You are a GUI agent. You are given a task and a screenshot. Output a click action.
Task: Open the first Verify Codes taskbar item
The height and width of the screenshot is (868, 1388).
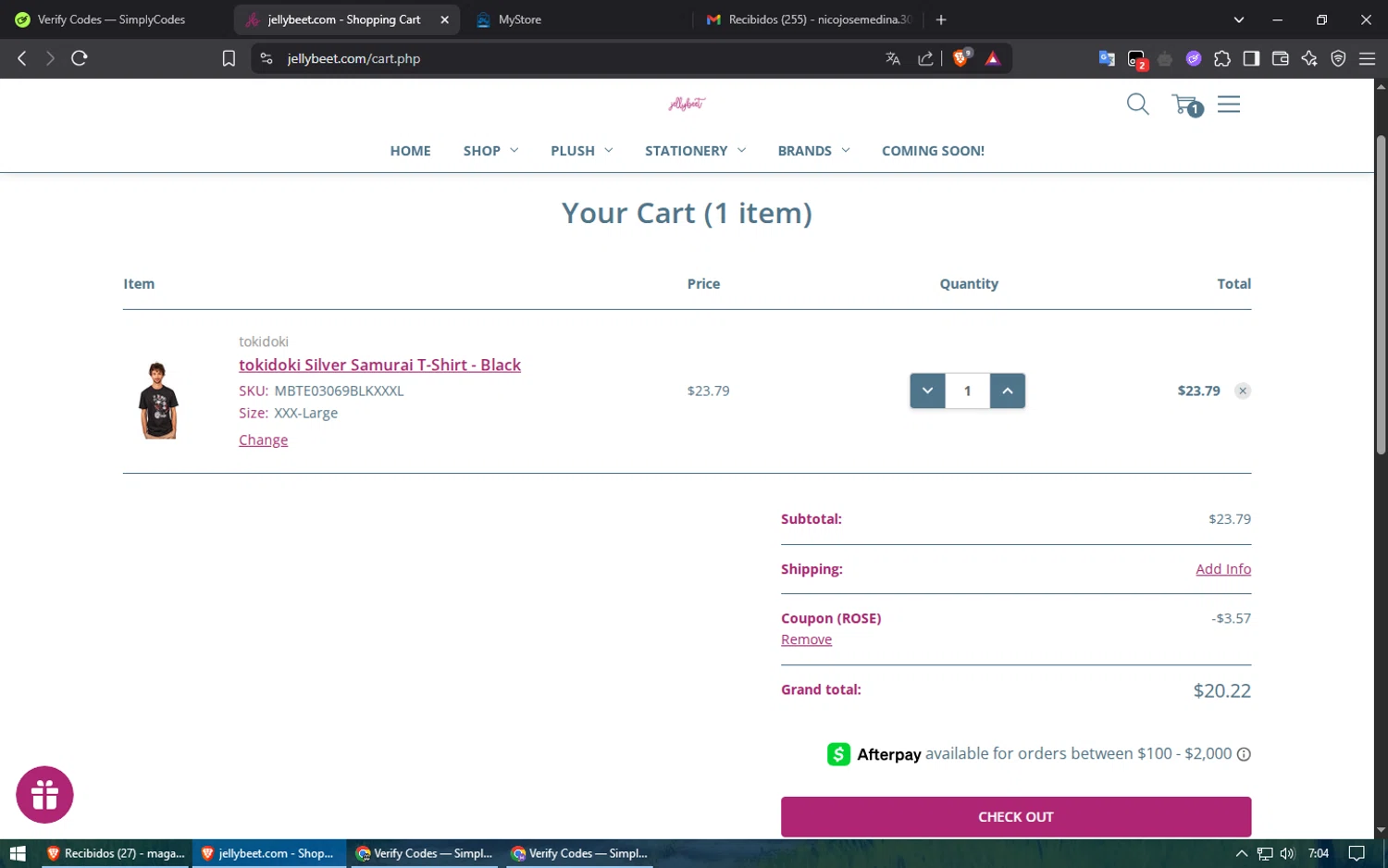click(425, 853)
